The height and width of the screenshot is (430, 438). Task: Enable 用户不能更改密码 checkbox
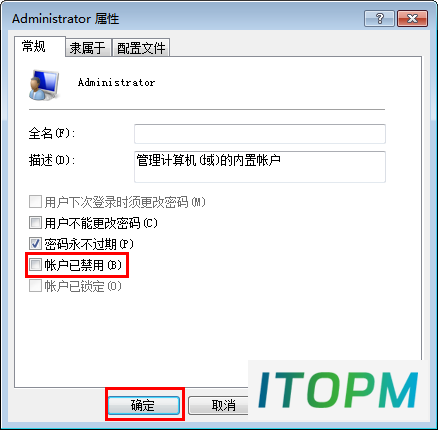pos(35,223)
